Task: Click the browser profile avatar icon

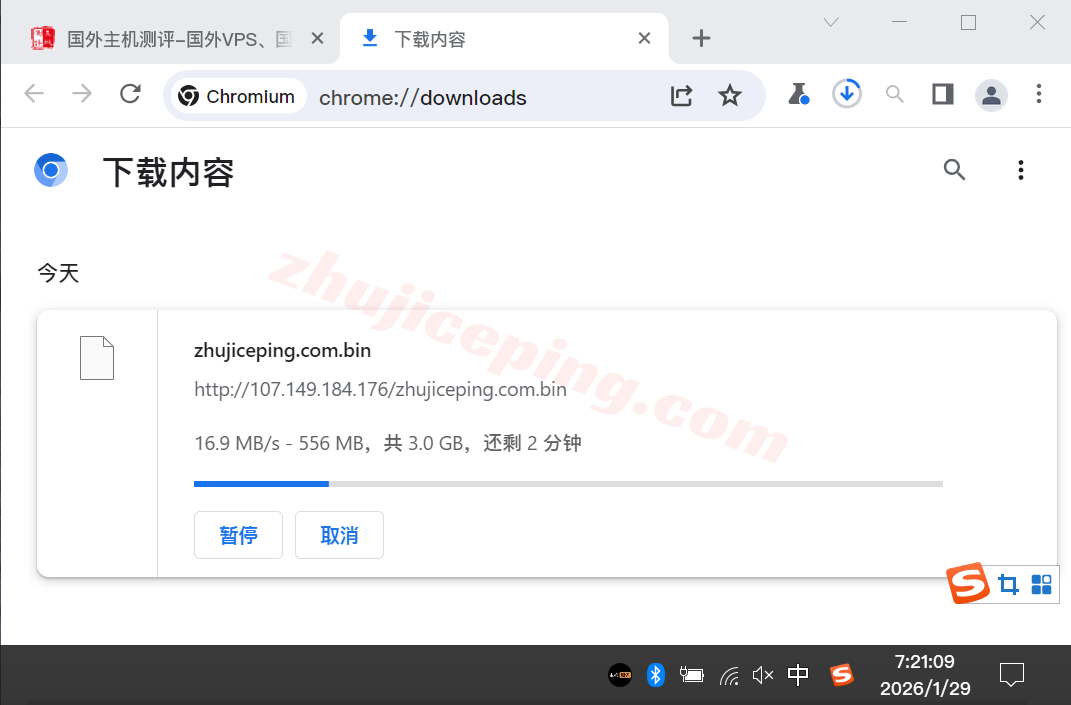Action: [x=991, y=94]
